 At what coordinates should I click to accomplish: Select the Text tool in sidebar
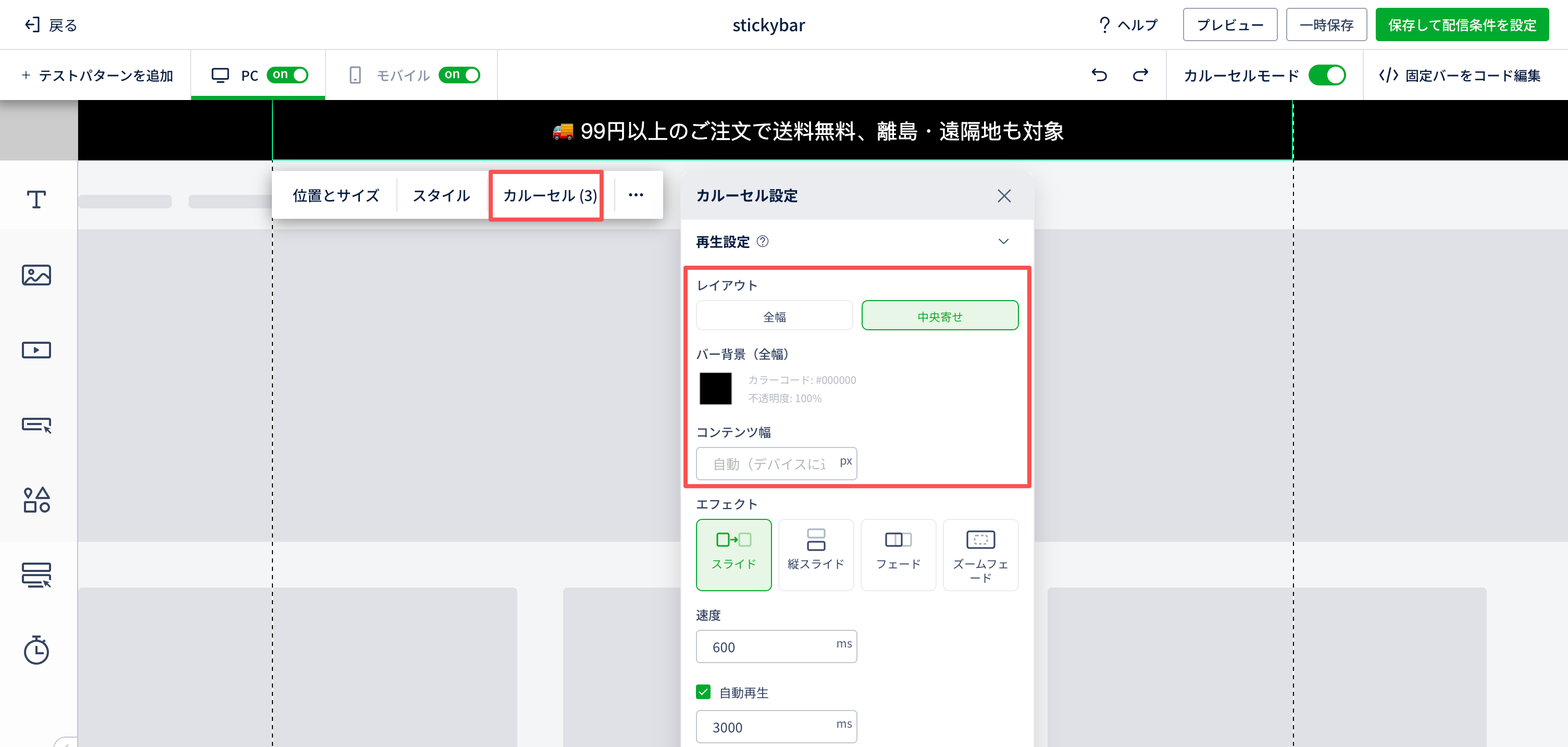[x=36, y=199]
